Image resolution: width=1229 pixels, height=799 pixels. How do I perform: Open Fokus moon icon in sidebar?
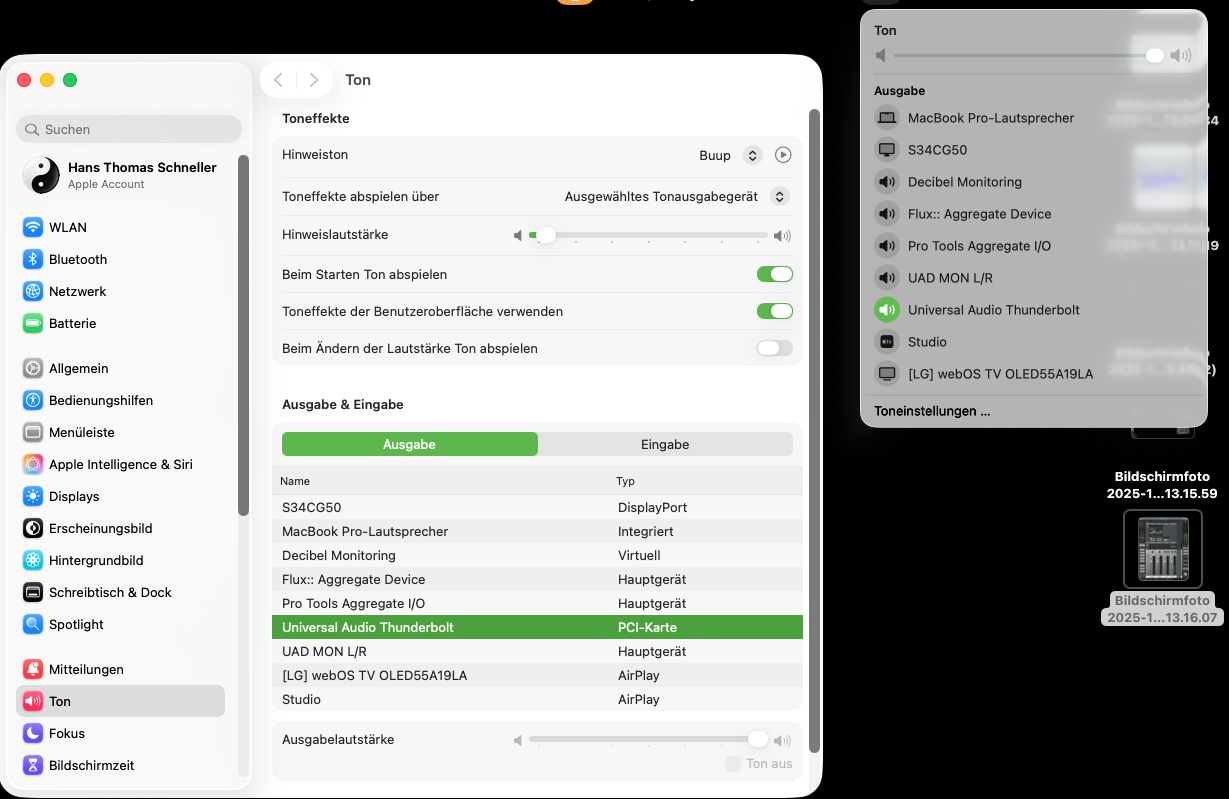(x=33, y=733)
